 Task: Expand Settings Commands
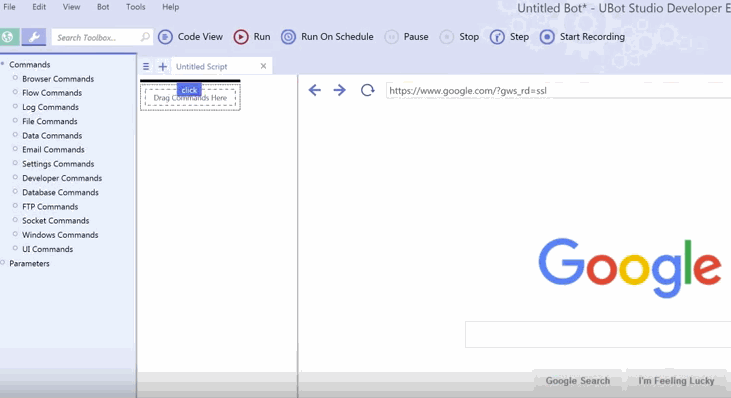pos(15,163)
